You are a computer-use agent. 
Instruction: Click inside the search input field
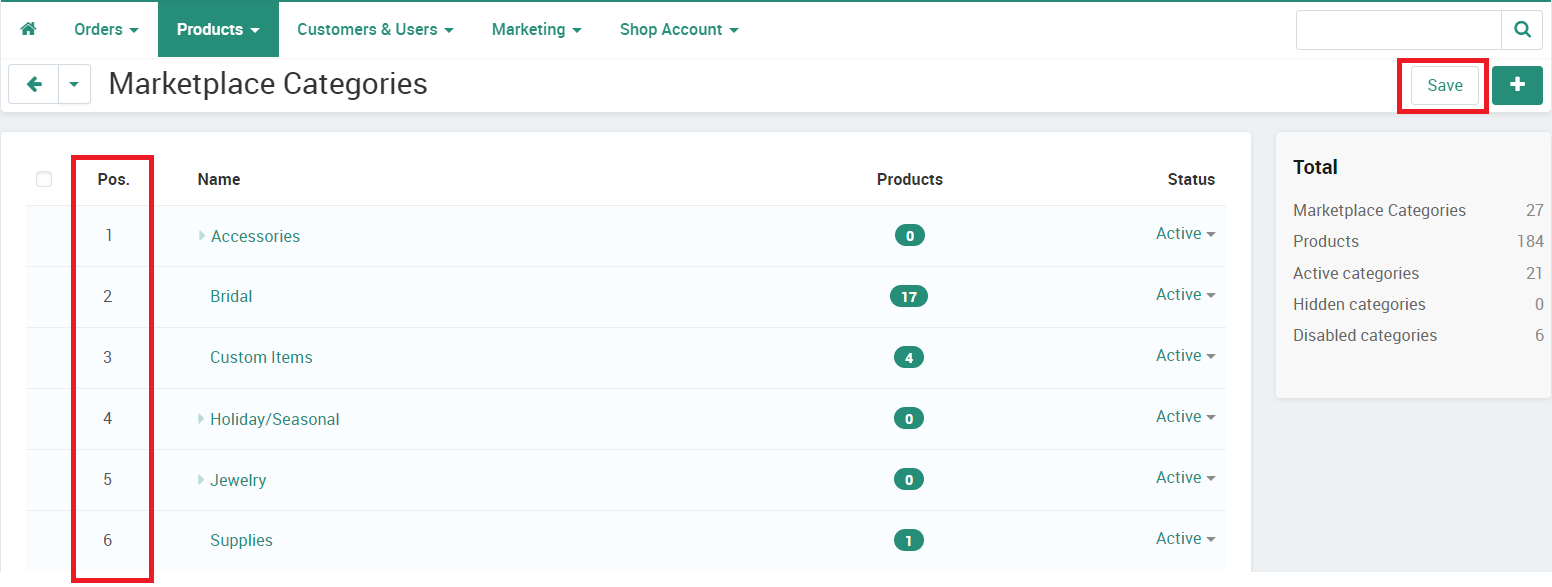coord(1398,30)
